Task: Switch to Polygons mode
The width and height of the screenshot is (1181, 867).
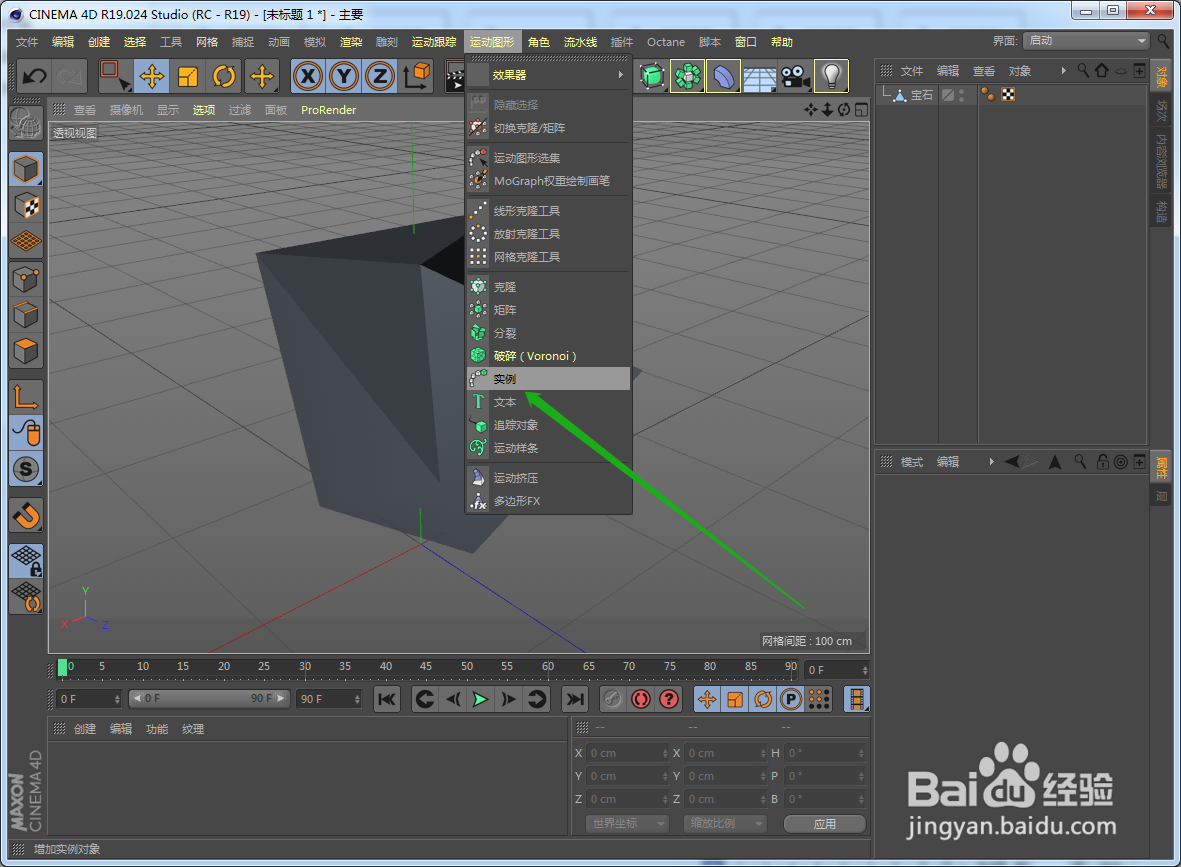Action: (x=26, y=351)
